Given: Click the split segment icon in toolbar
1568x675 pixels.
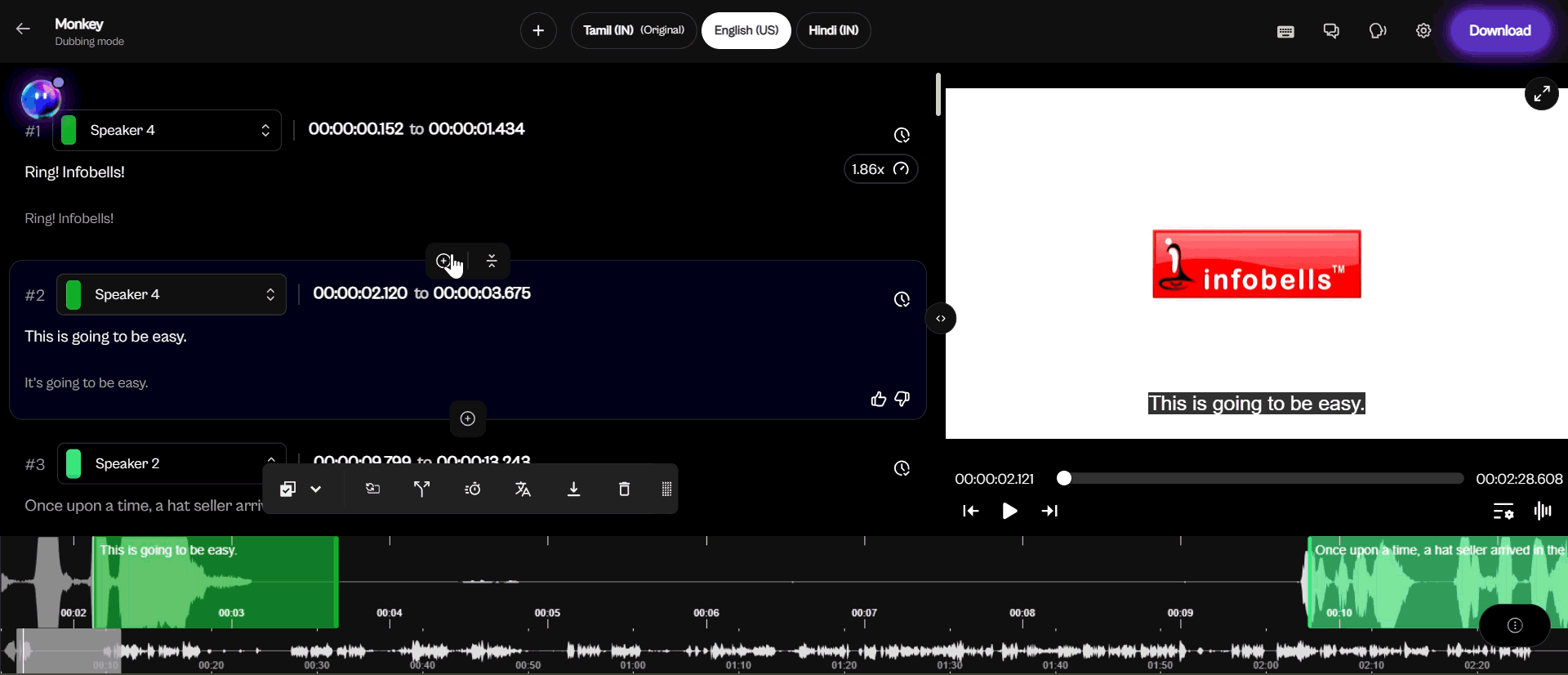Looking at the screenshot, I should [421, 489].
